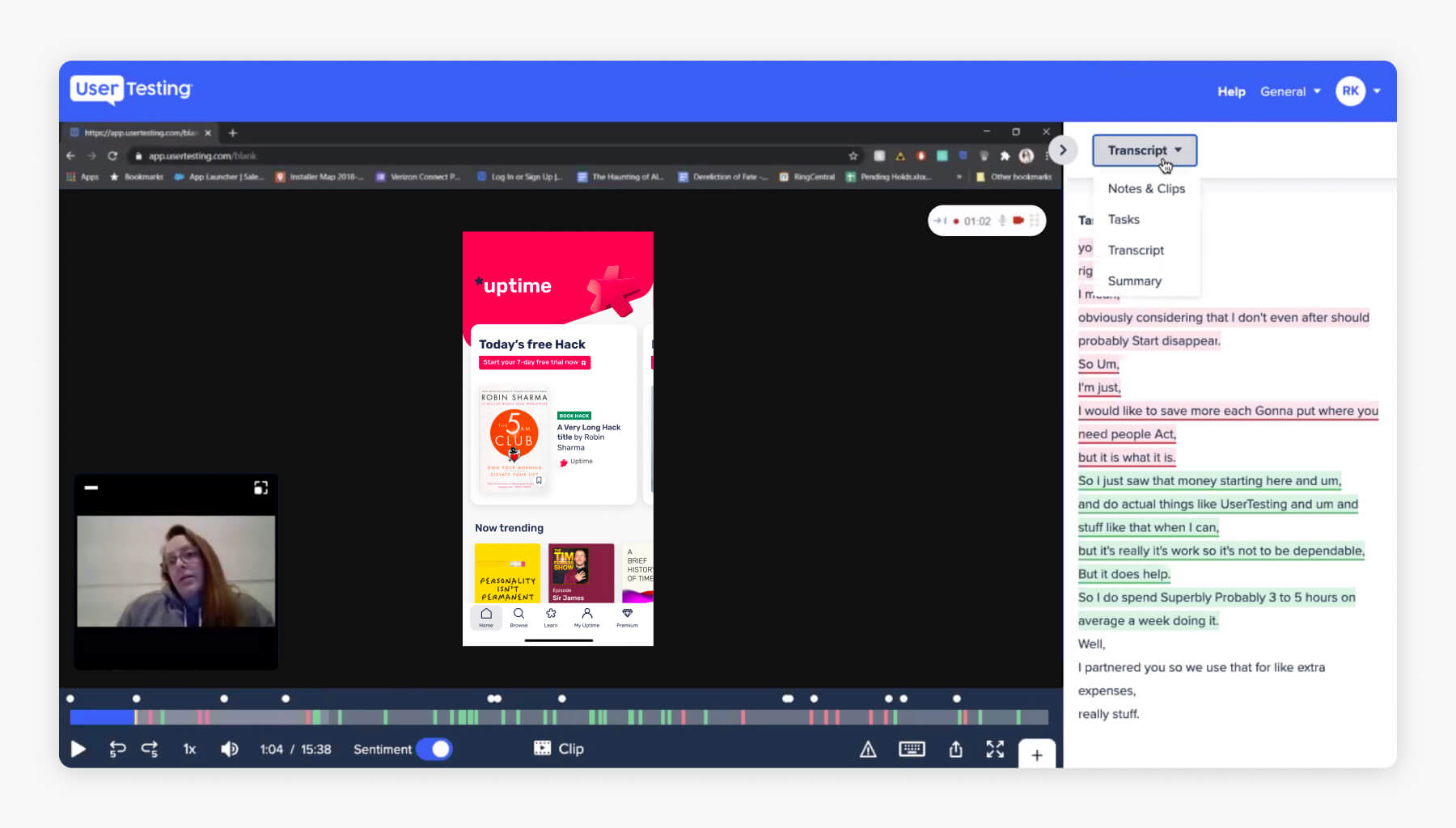Tap Learn in the Uptime app

pos(551,617)
